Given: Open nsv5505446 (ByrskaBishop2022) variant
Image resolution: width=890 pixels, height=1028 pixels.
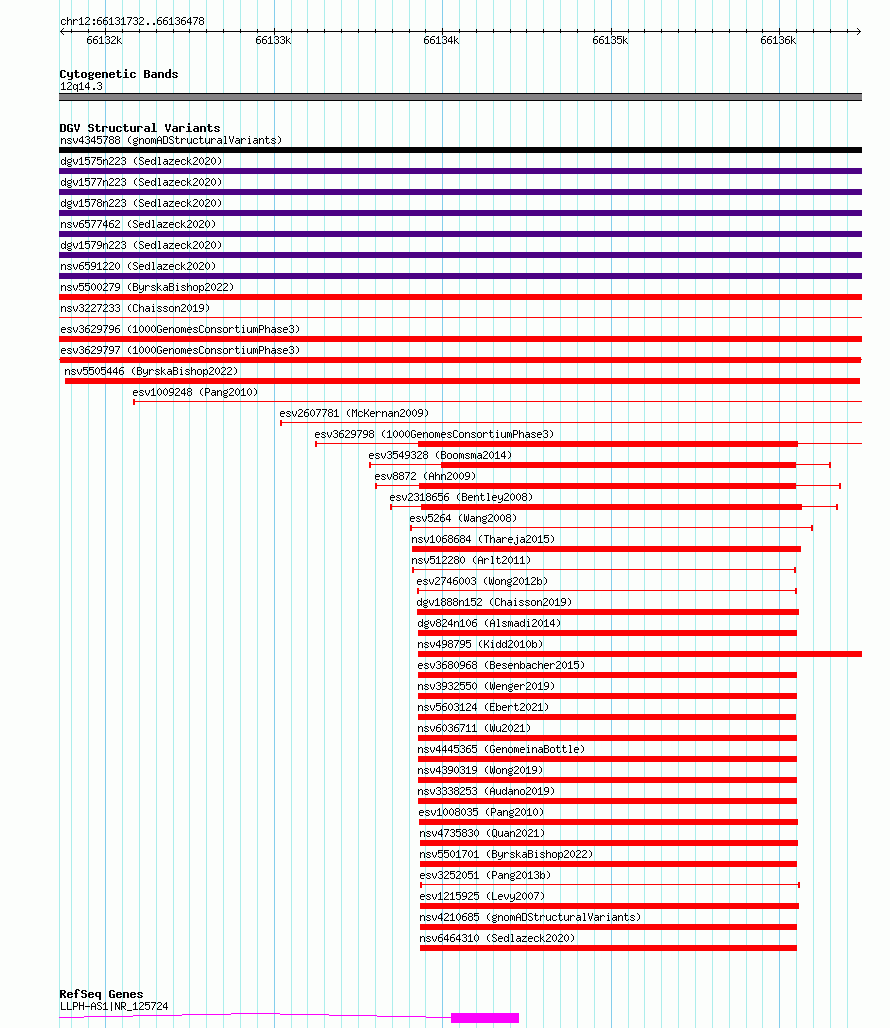Looking at the screenshot, I should click(151, 371).
